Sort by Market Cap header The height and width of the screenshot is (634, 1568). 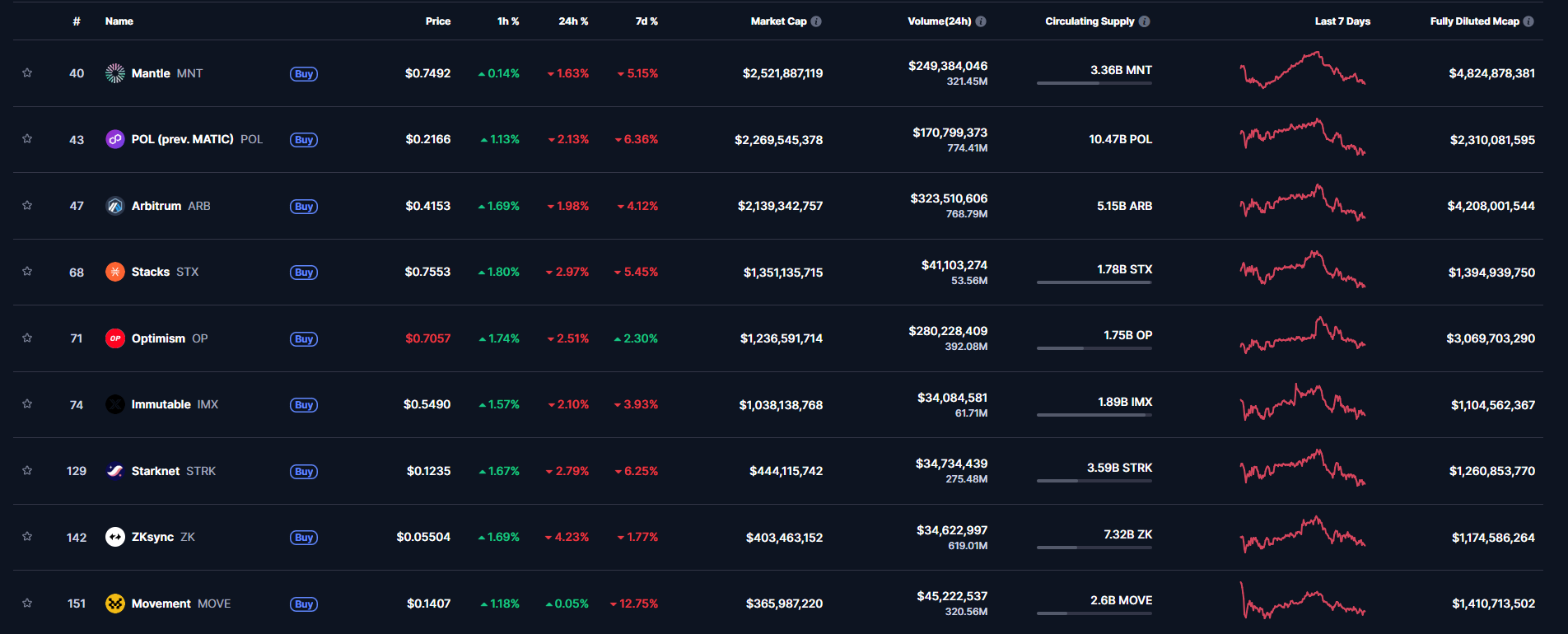(778, 21)
